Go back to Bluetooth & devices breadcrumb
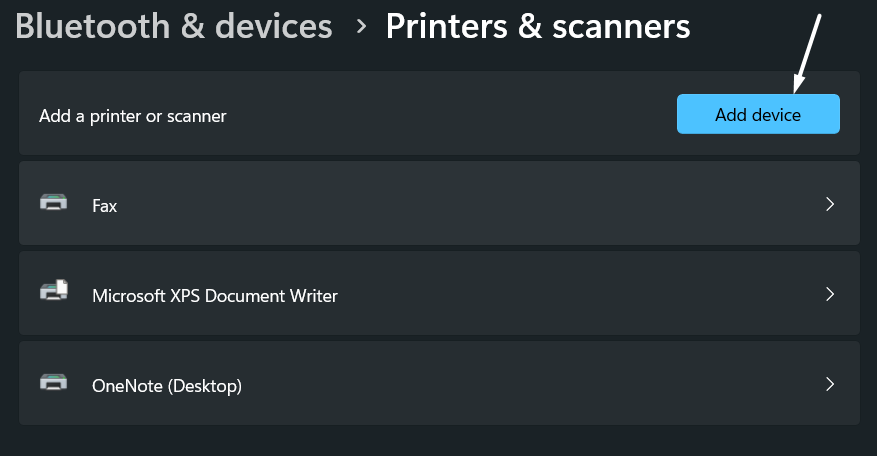 (173, 26)
